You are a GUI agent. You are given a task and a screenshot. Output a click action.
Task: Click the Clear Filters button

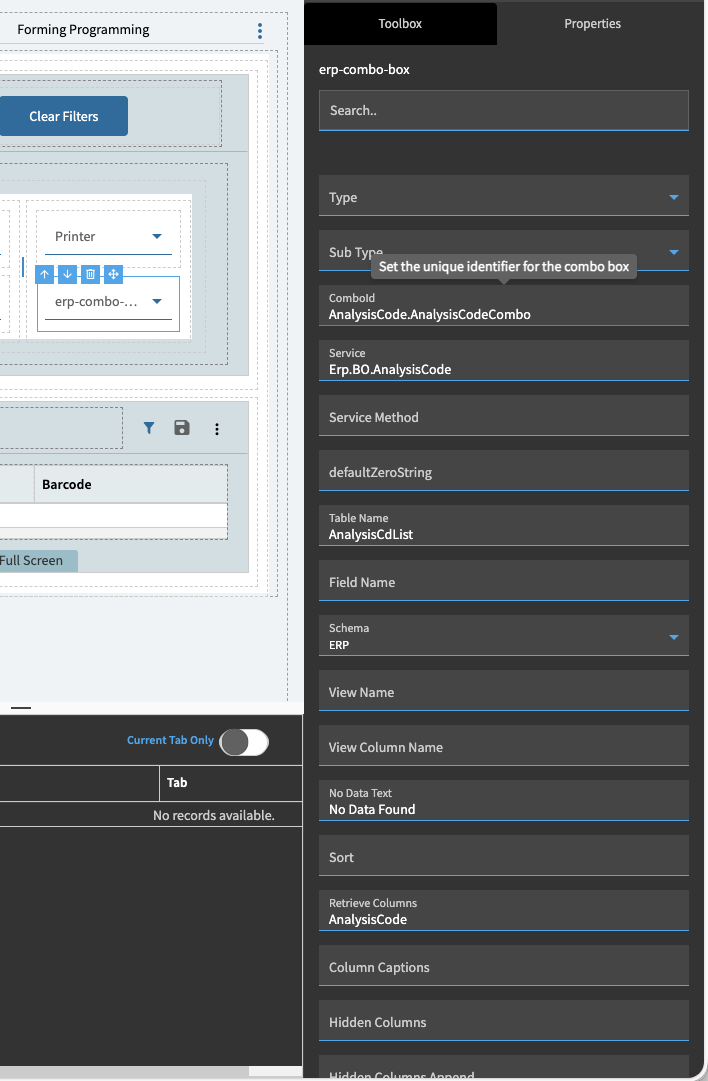(x=63, y=117)
